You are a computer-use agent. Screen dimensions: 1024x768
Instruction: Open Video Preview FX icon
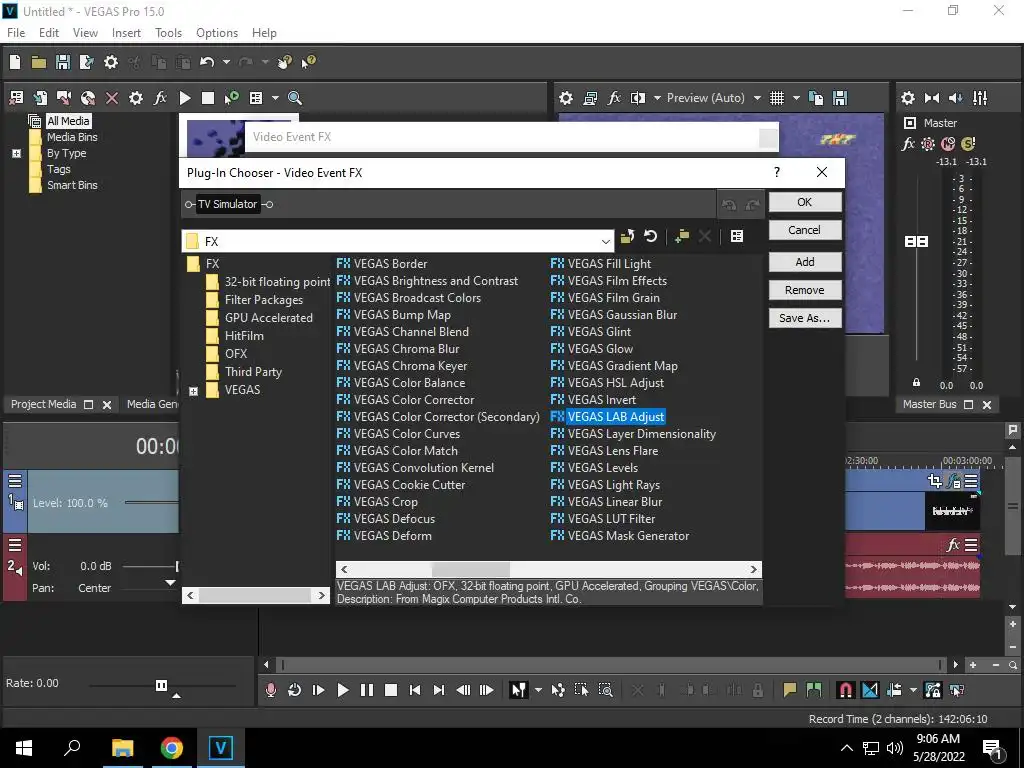(614, 98)
